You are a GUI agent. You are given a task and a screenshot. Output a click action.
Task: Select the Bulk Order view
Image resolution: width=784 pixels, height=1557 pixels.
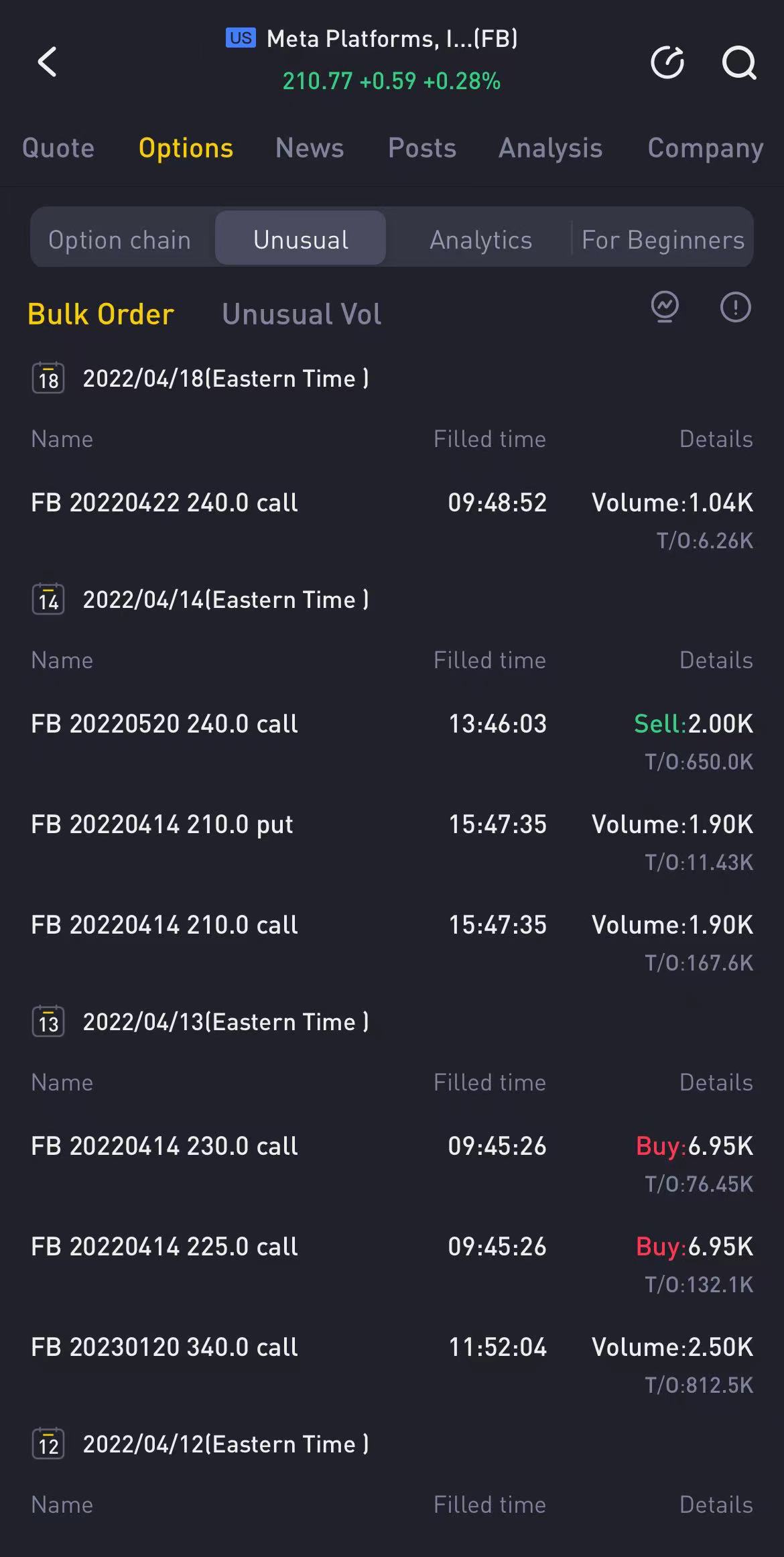click(x=101, y=314)
